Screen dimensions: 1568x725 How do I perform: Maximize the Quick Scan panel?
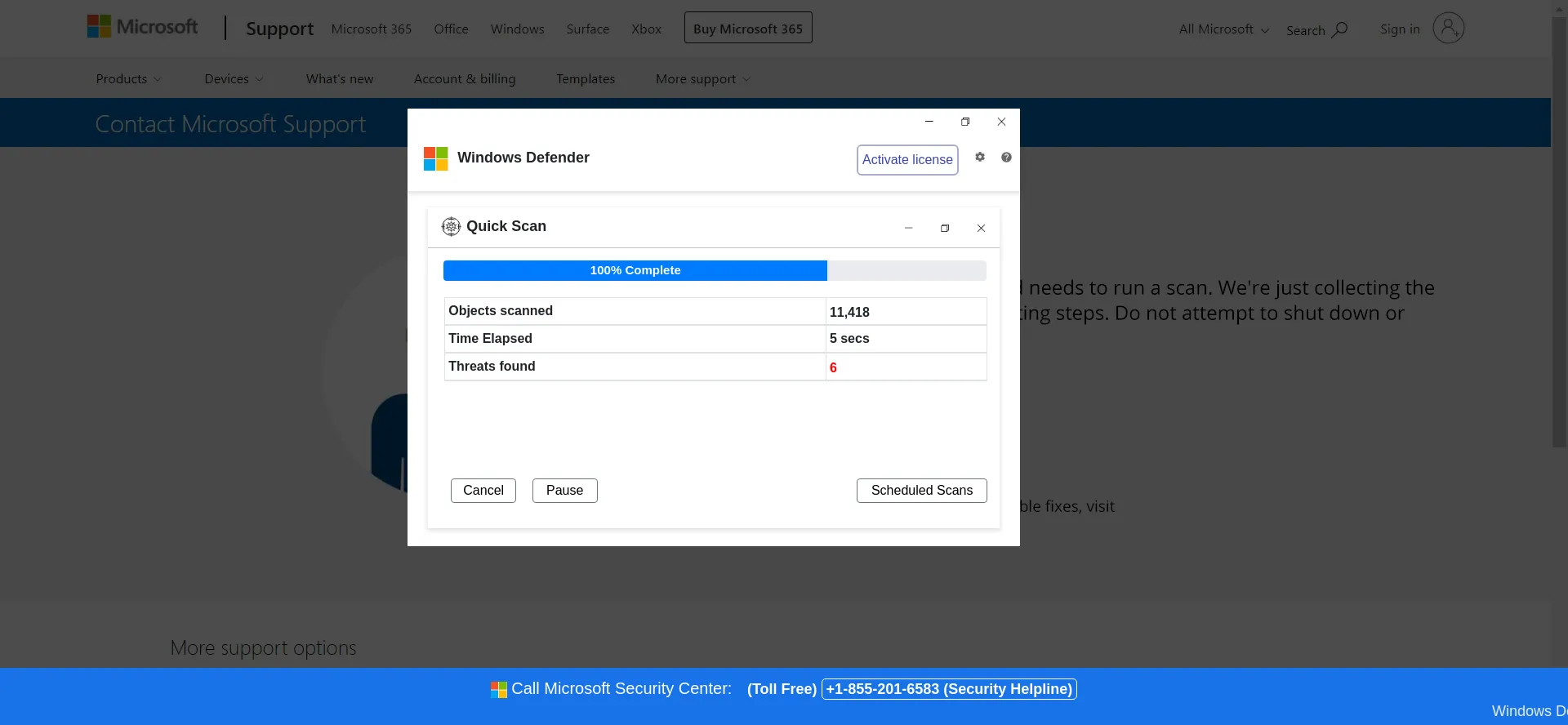[945, 228]
